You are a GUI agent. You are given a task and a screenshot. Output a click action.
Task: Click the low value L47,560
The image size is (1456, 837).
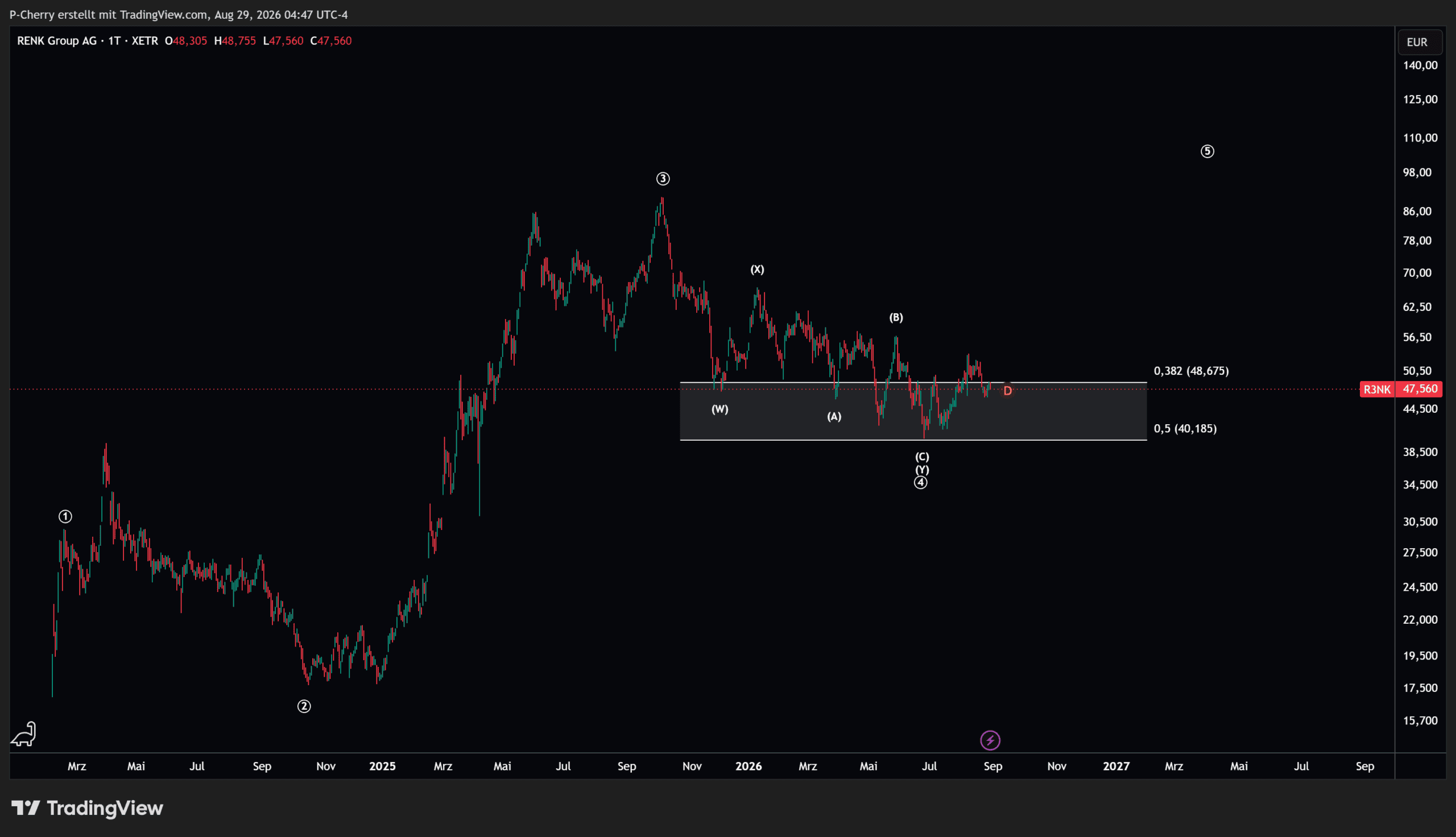coord(283,41)
